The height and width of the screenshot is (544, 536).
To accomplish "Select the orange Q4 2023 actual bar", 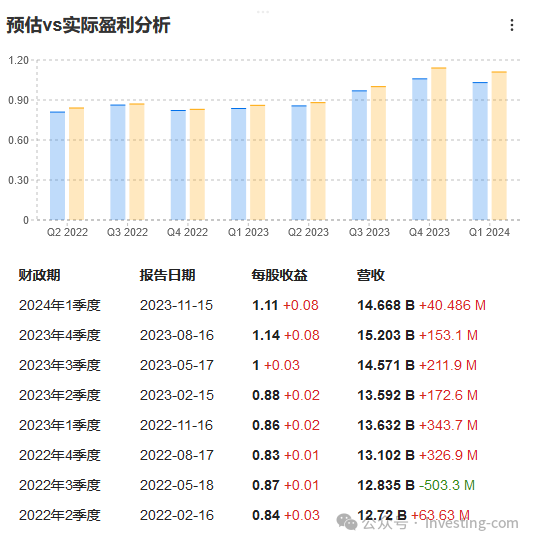I will [x=439, y=144].
